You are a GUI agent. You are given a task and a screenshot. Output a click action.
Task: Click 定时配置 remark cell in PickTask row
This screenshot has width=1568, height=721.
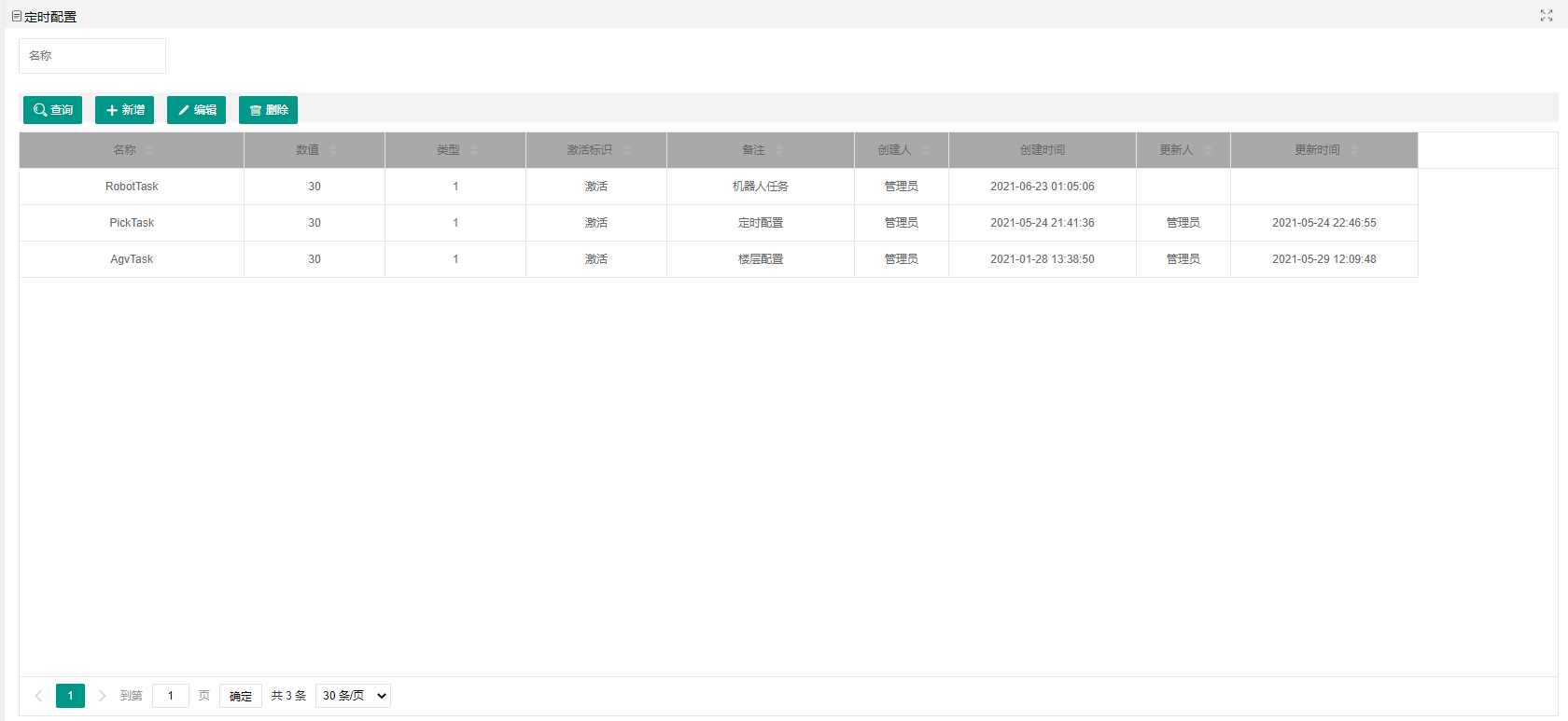[761, 223]
